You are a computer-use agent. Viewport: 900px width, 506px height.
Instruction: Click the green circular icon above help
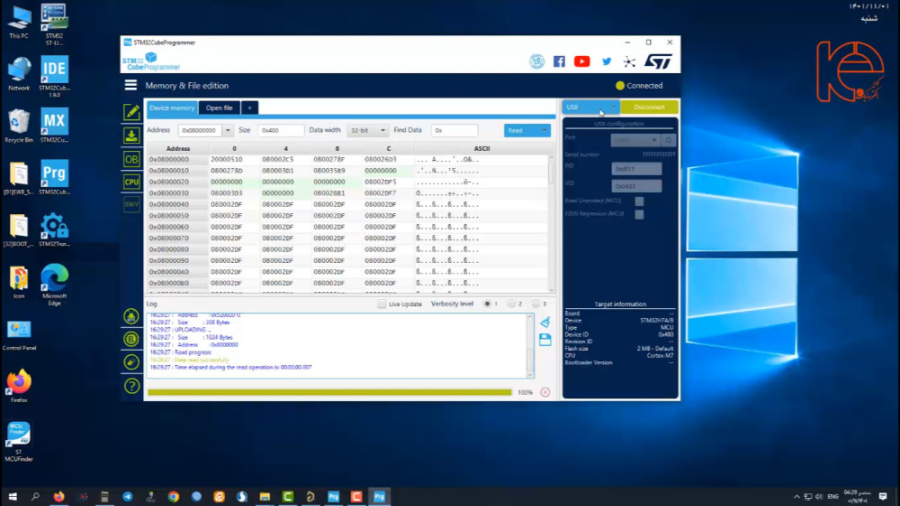point(131,362)
